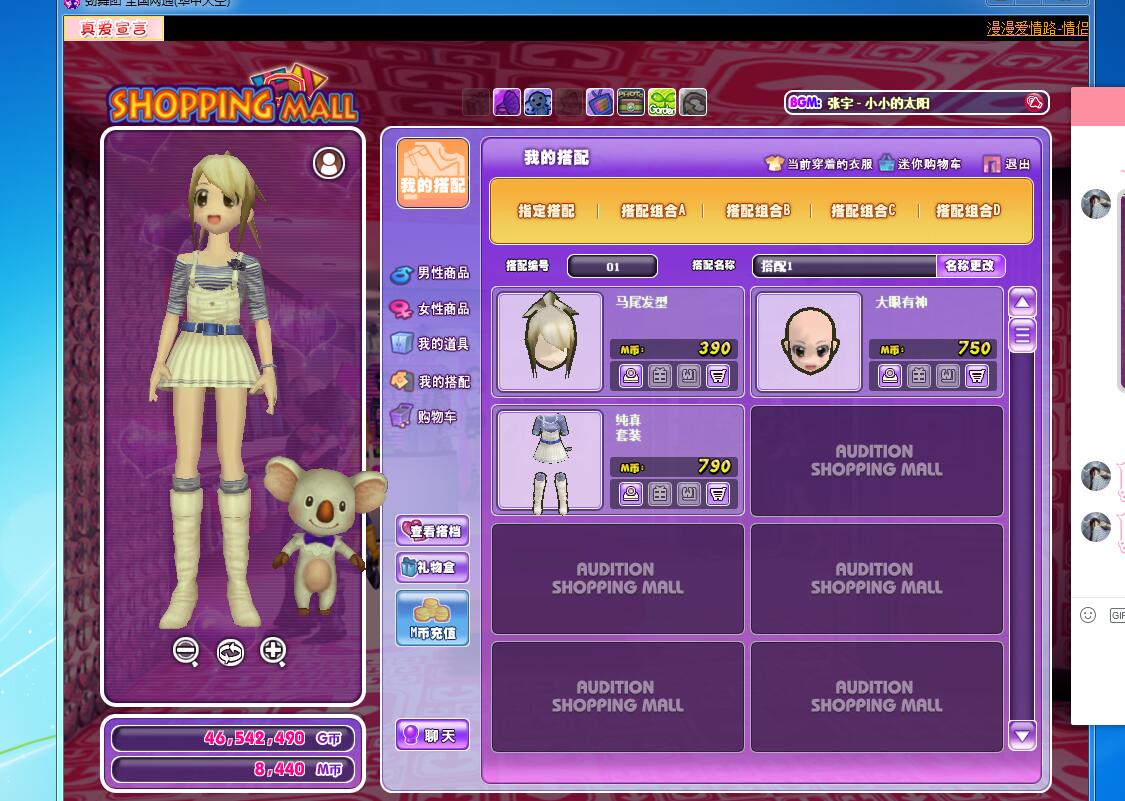The image size is (1125, 801).
Task: Click the emoji smiley in chat window
Action: click(1088, 614)
